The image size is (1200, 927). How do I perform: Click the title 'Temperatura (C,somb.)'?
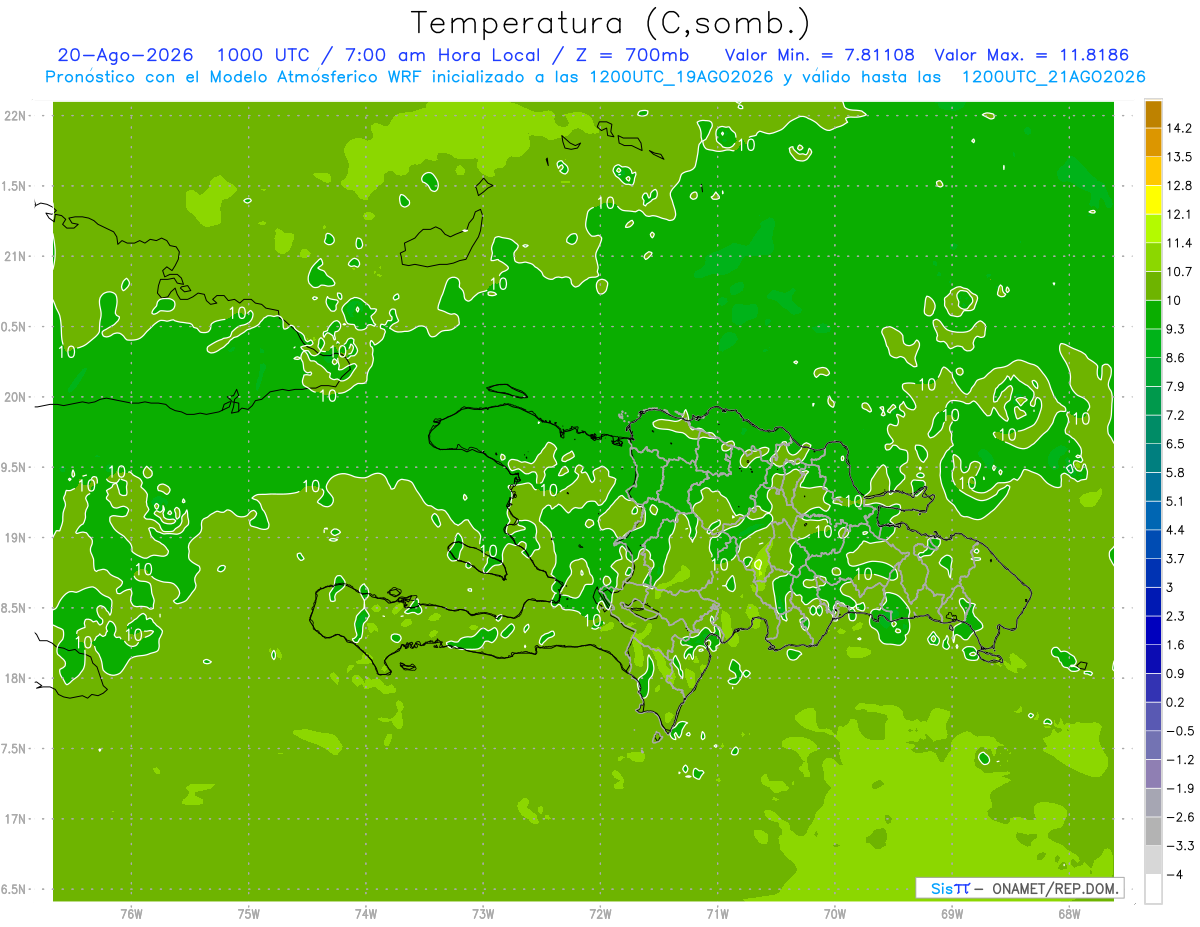pyautogui.click(x=610, y=23)
